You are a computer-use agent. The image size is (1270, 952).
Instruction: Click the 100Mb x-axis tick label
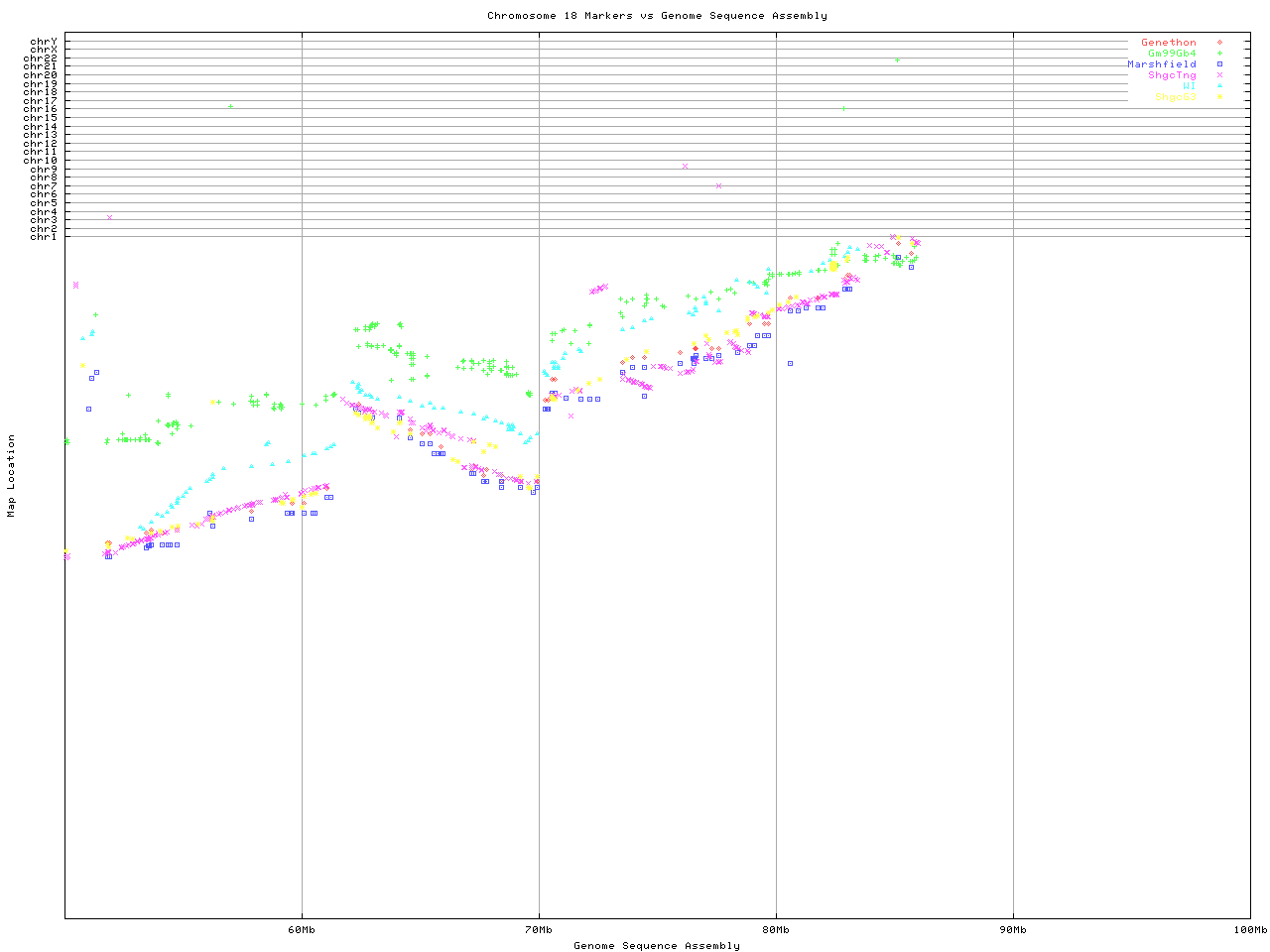(1249, 929)
